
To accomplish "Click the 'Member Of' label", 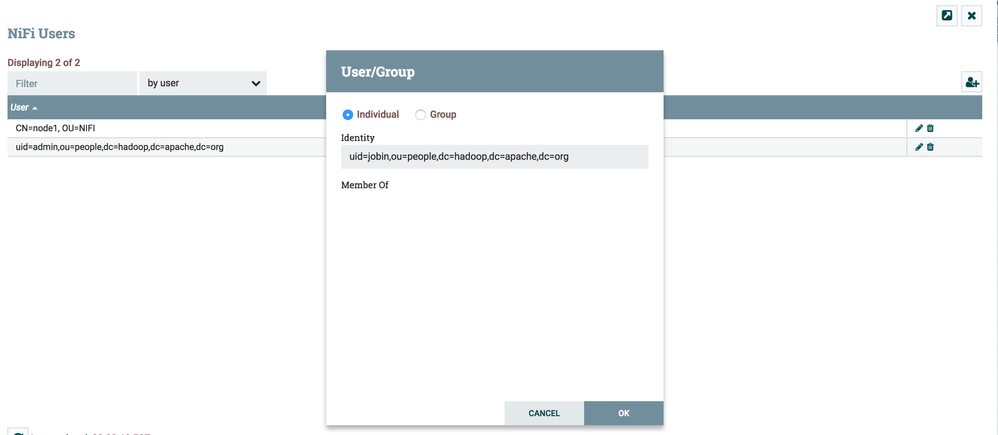I will [x=365, y=185].
